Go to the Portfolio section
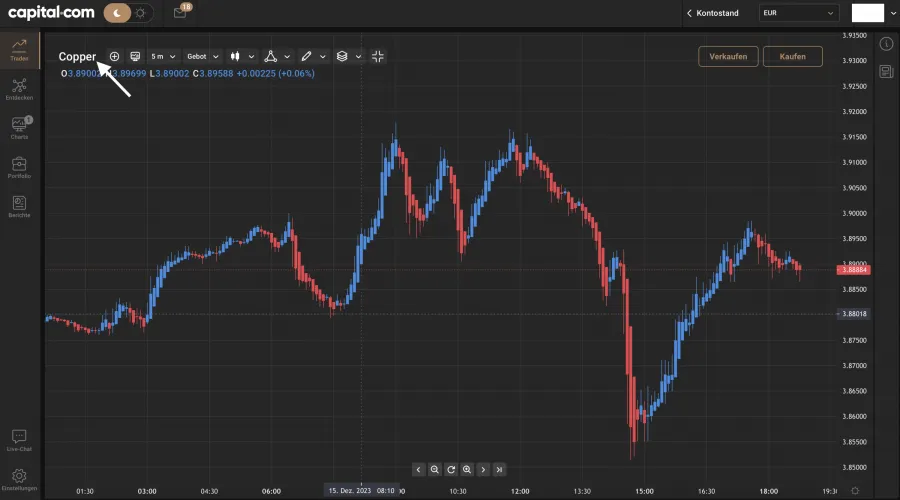 click(x=19, y=168)
